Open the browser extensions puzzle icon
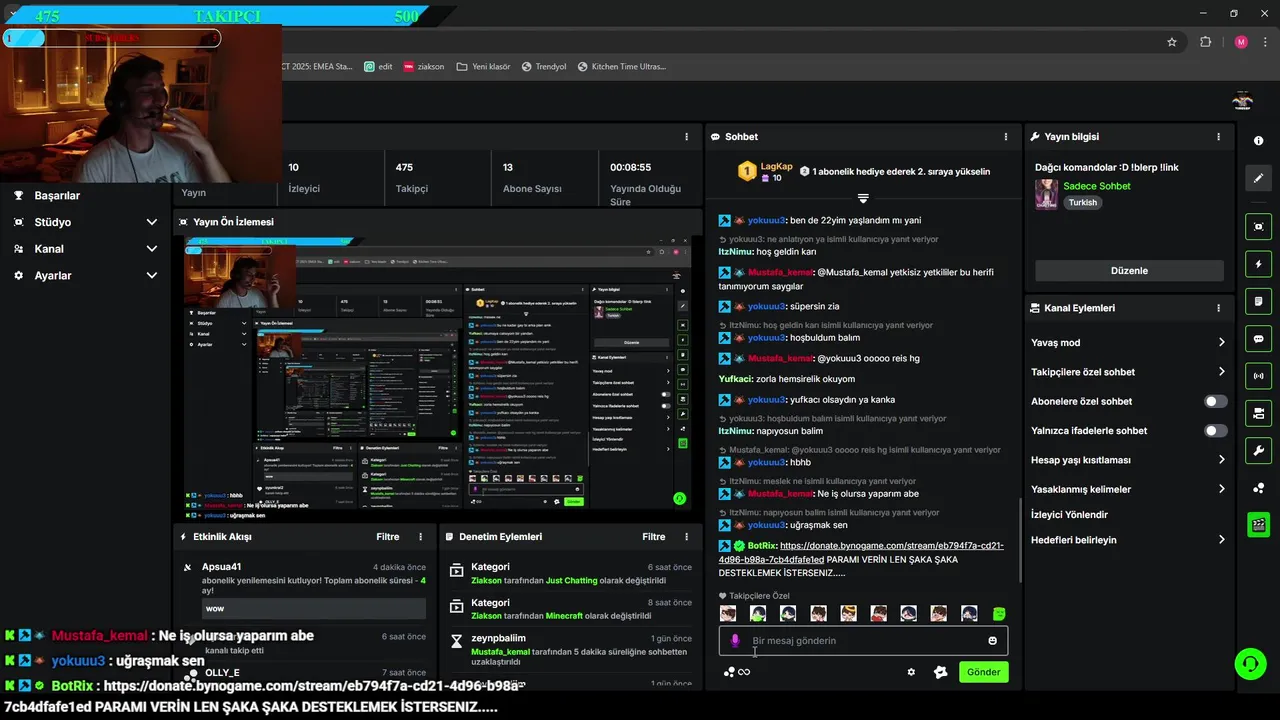 pyautogui.click(x=1205, y=42)
